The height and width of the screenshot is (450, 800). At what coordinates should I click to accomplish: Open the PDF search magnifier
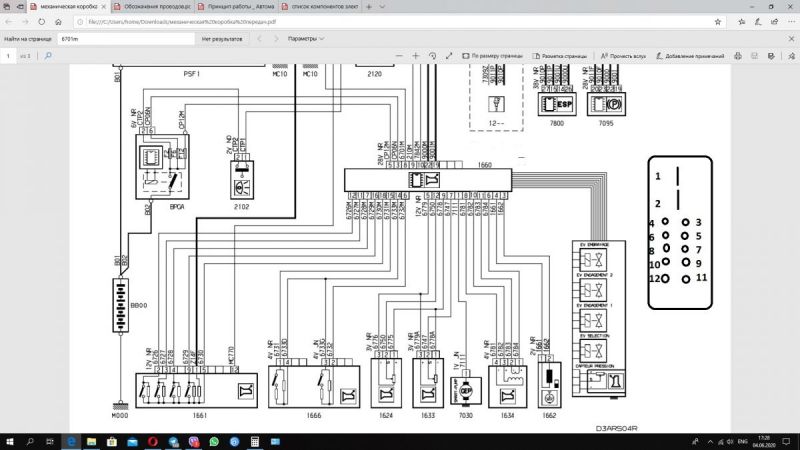[48, 56]
